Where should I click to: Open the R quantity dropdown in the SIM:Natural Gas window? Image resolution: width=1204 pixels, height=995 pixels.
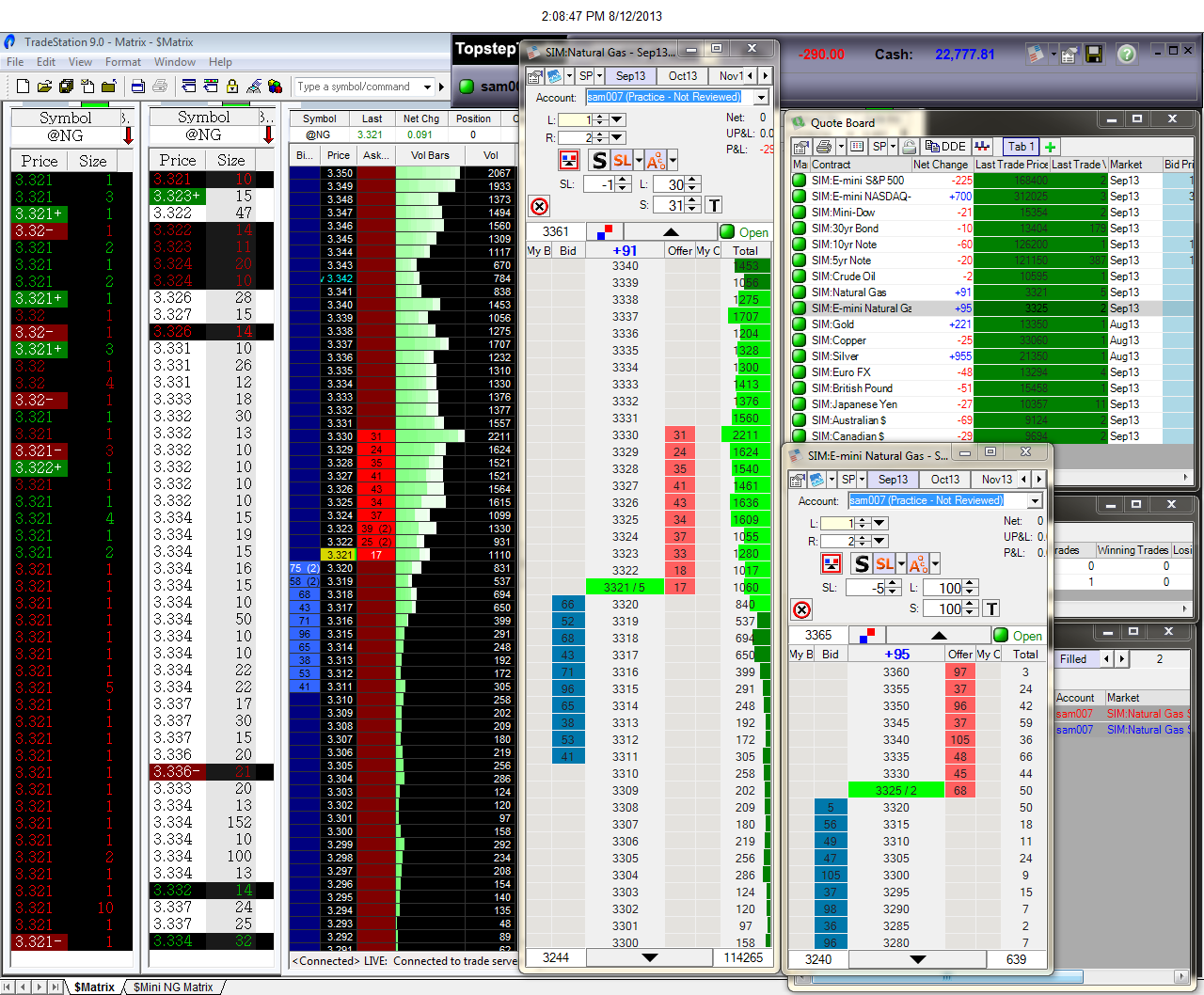click(617, 137)
